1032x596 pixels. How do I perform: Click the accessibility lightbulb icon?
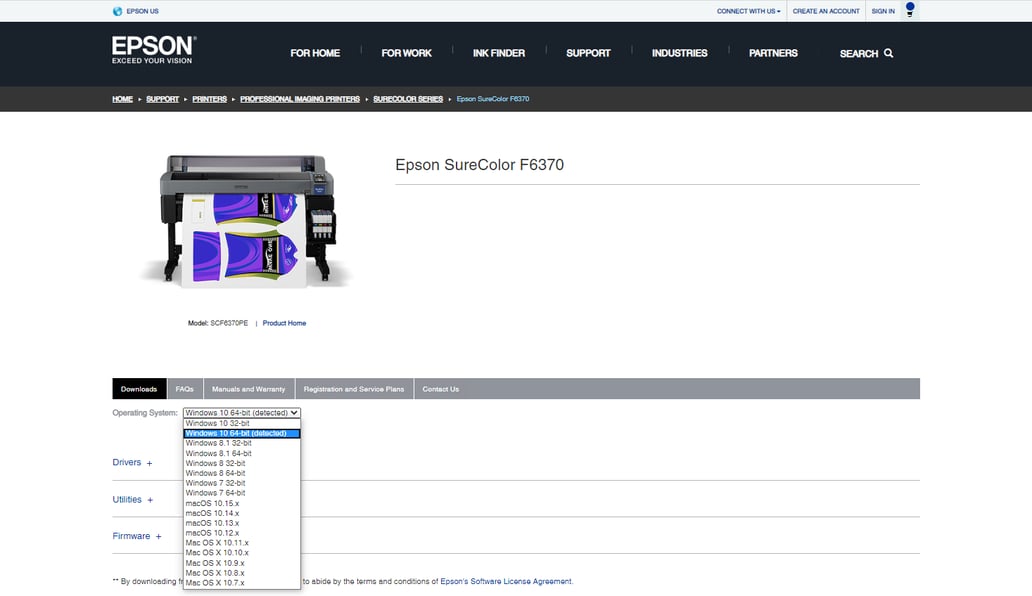(x=908, y=8)
